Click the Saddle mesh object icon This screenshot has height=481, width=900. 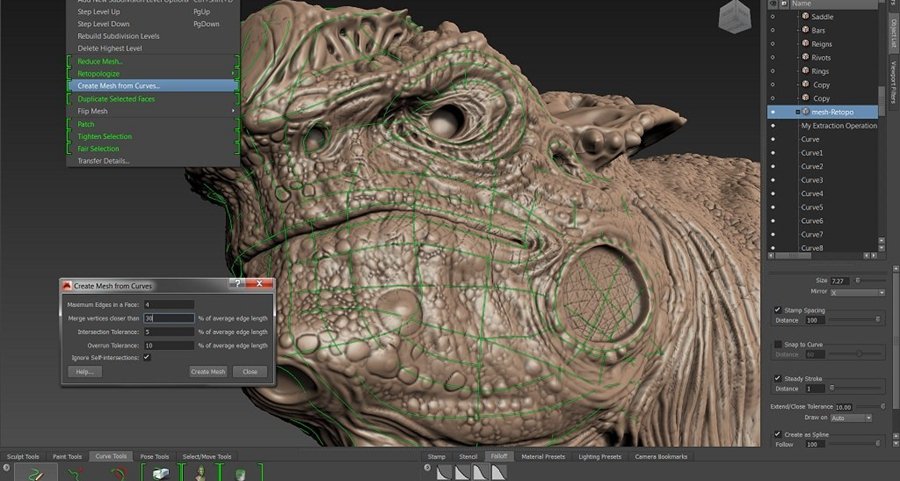805,16
